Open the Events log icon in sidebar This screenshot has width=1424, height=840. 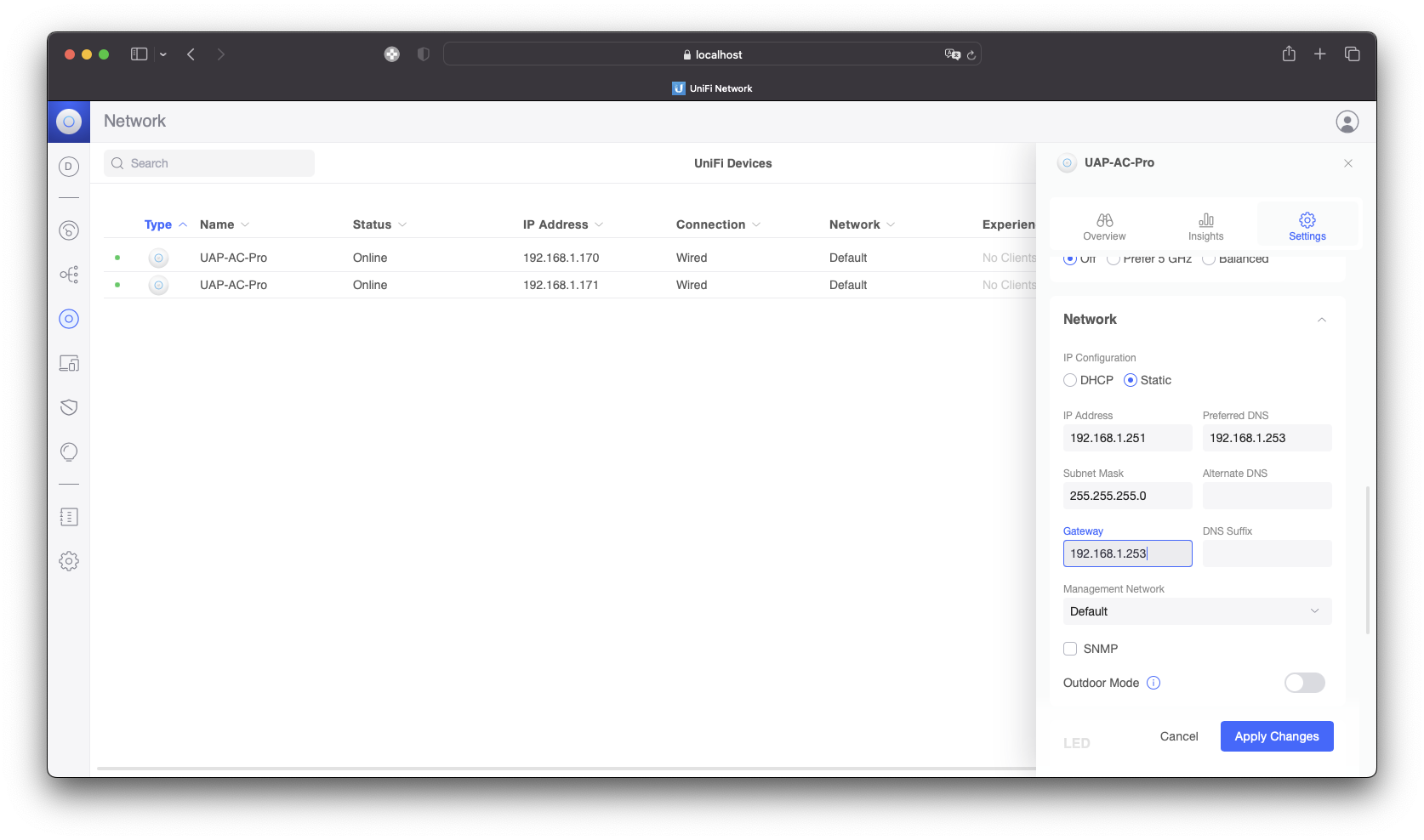69,517
